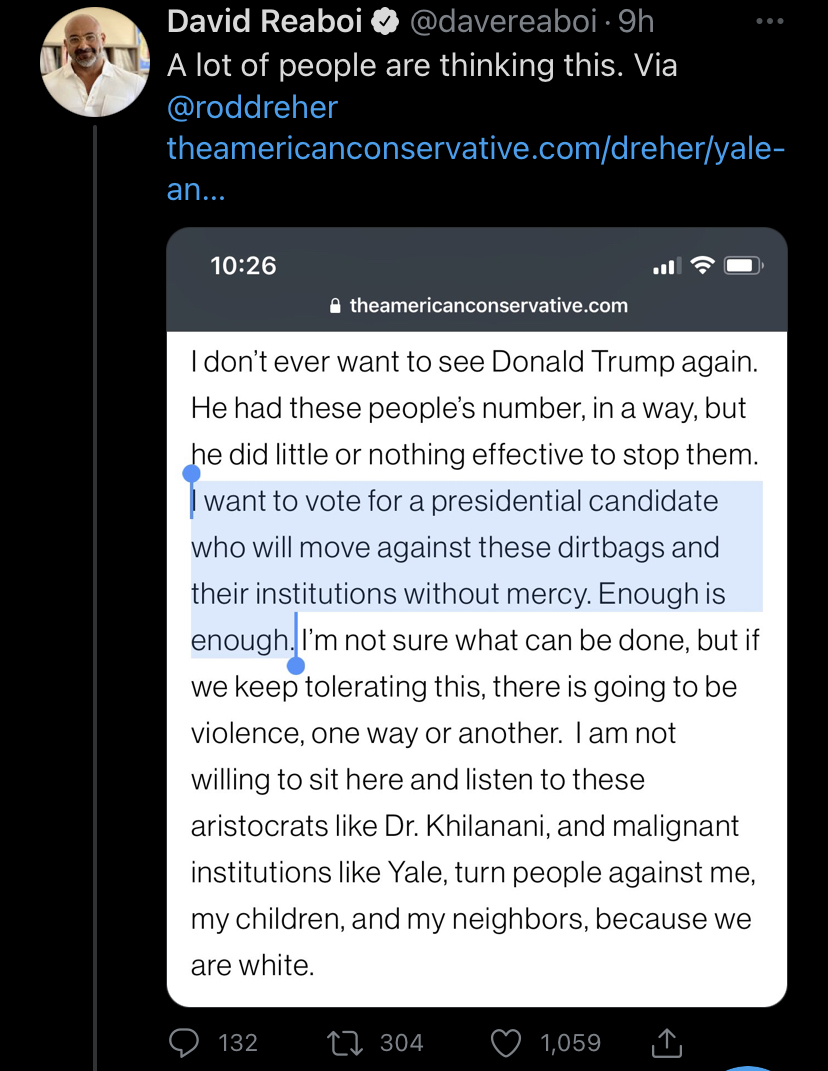The height and width of the screenshot is (1071, 828).
Task: Open the @davereaboi handle
Action: tap(503, 22)
